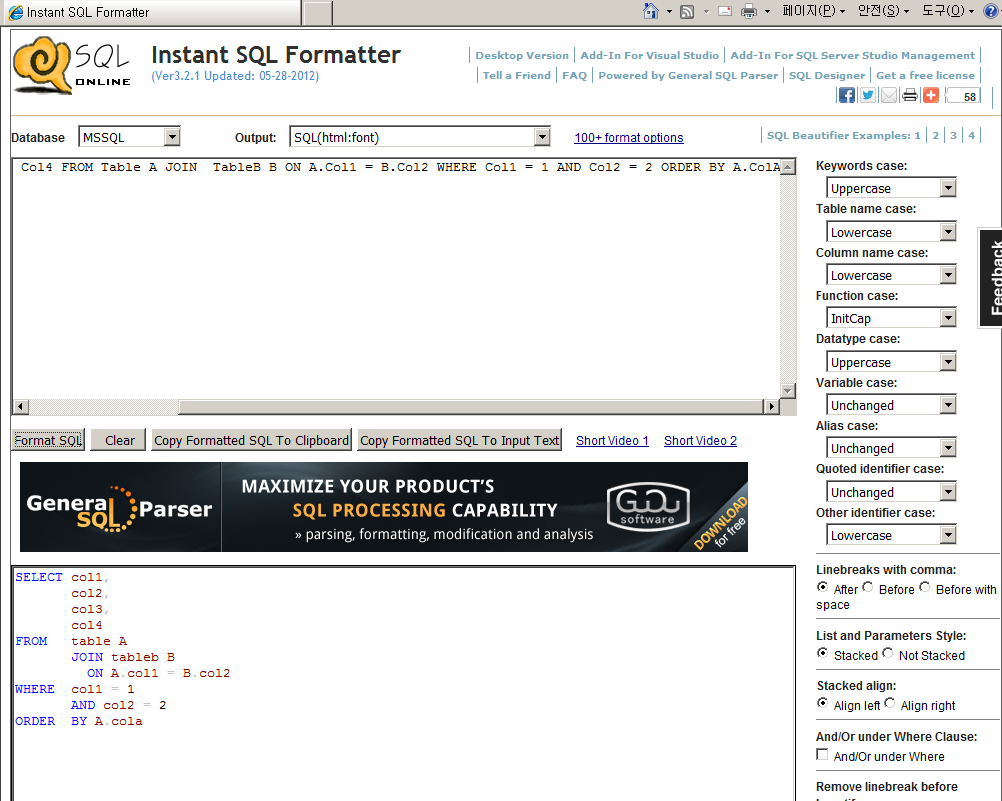Click the SQL Online logo
This screenshot has height=801, width=1002.
click(72, 65)
